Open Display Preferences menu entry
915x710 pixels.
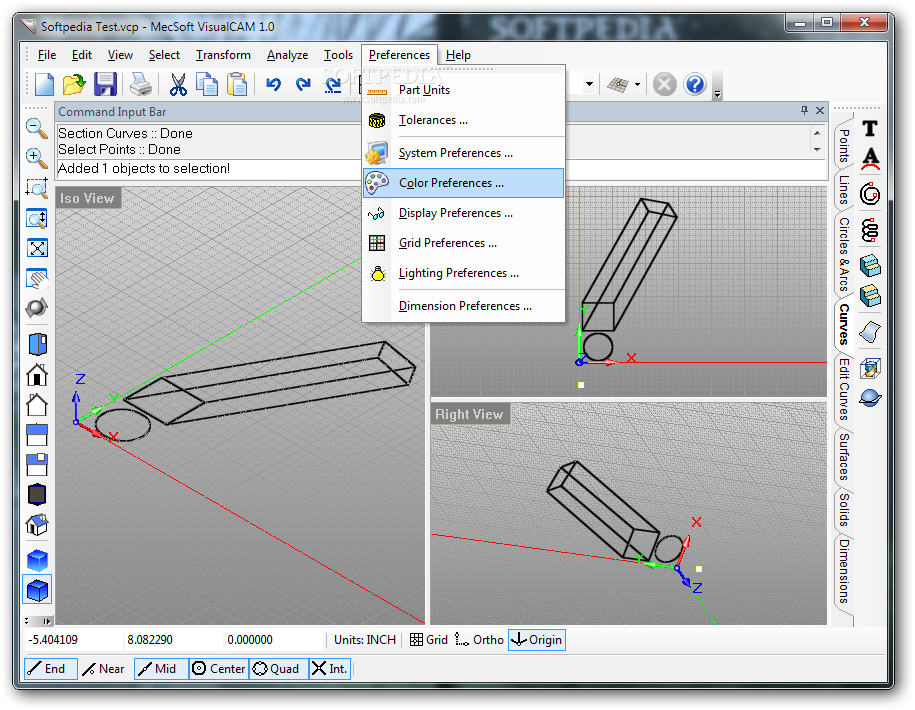(x=463, y=213)
